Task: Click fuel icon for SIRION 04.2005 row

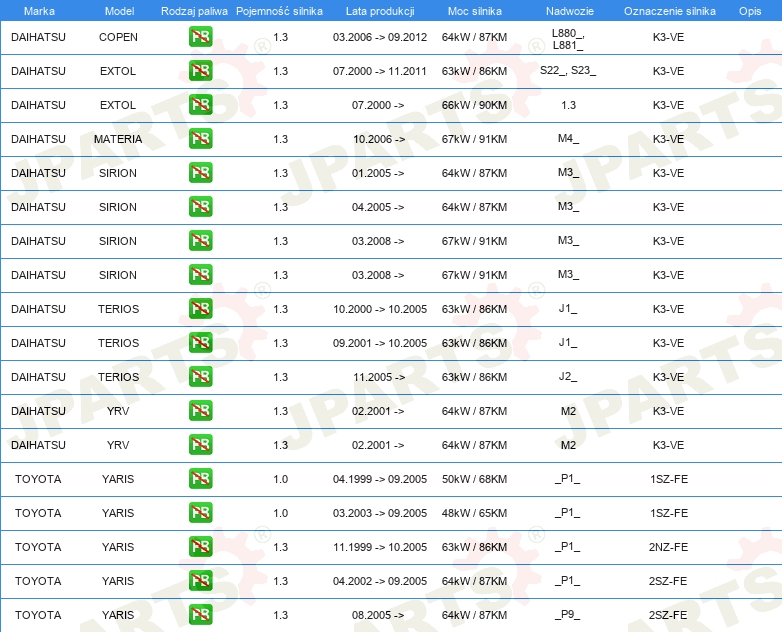Action: tap(200, 207)
